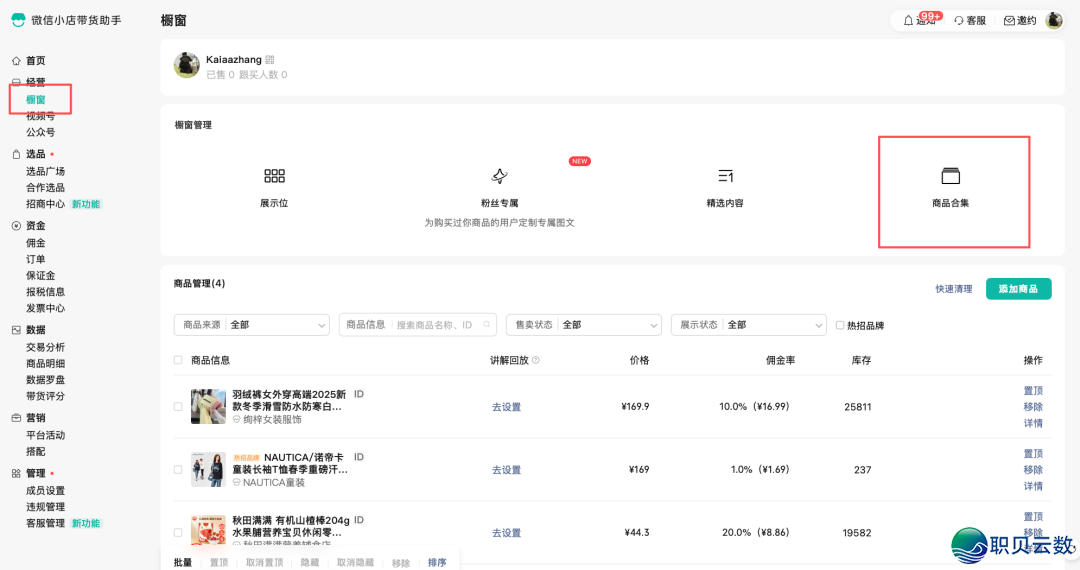
Task: Open 客服 headset icon in header
Action: pyautogui.click(x=959, y=20)
